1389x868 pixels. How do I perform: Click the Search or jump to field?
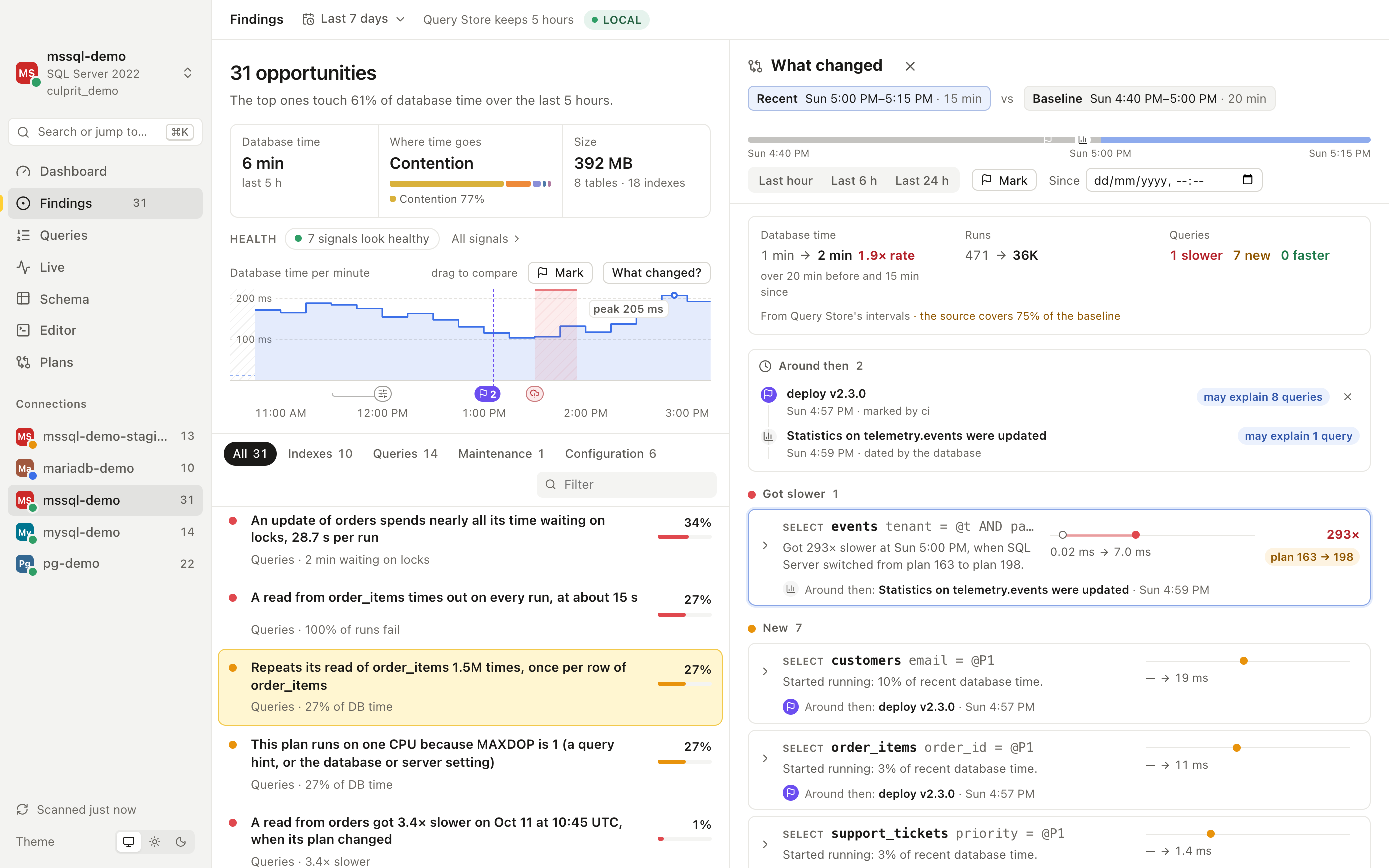(x=105, y=132)
